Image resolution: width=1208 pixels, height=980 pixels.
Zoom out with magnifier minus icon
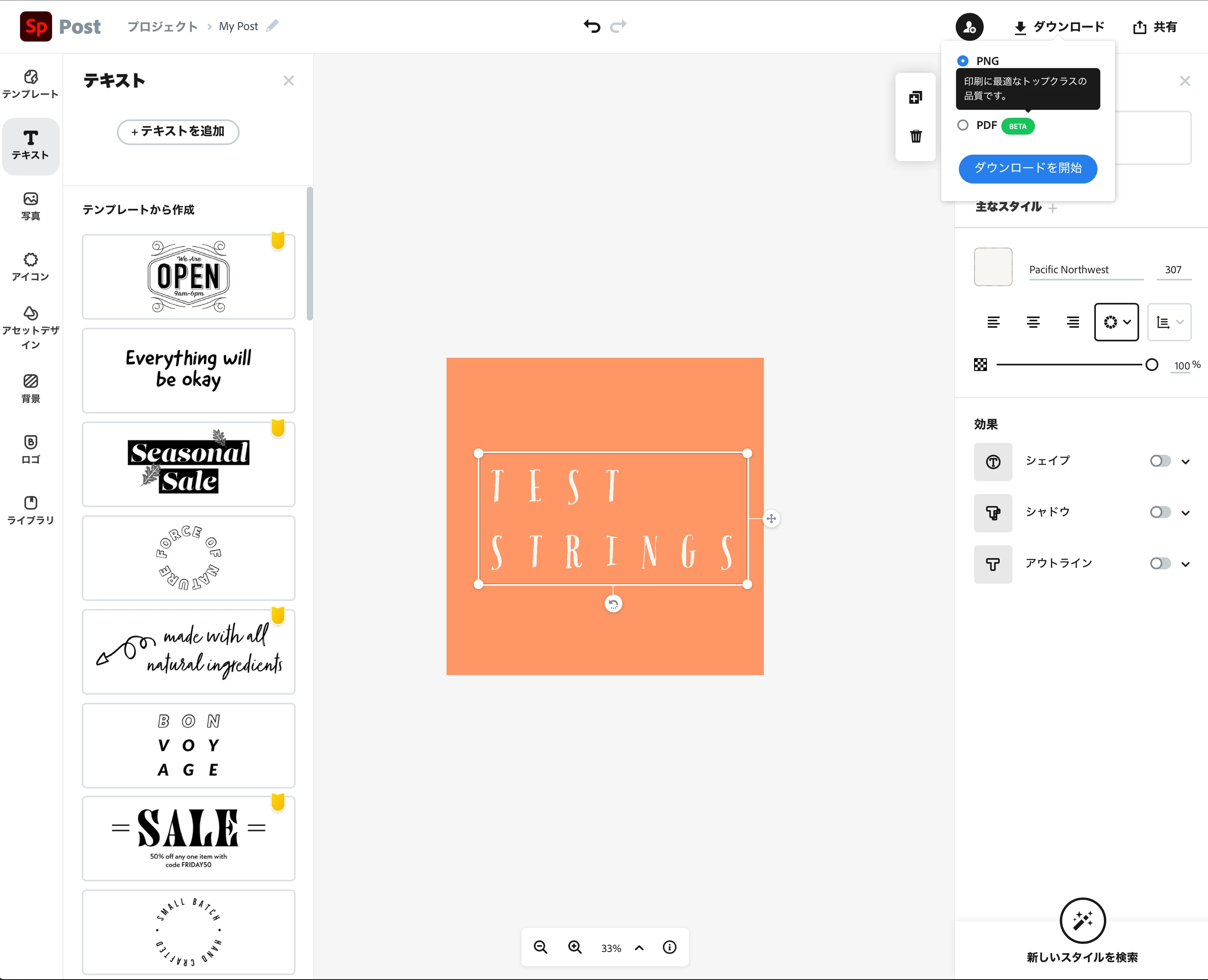pos(541,947)
